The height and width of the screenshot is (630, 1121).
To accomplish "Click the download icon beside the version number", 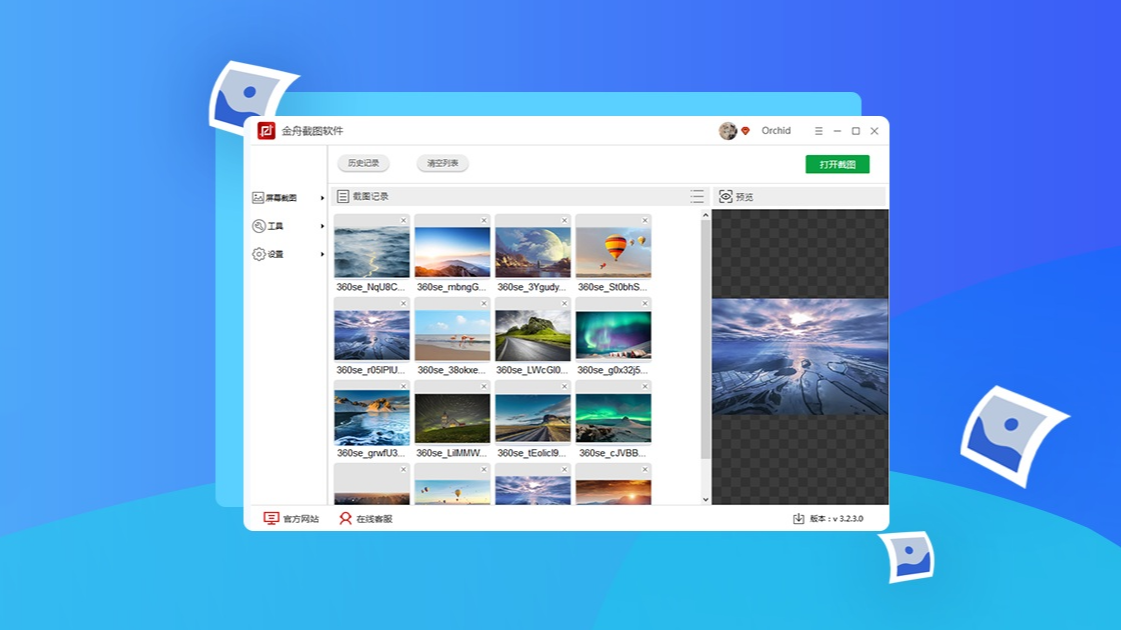I will pyautogui.click(x=799, y=518).
